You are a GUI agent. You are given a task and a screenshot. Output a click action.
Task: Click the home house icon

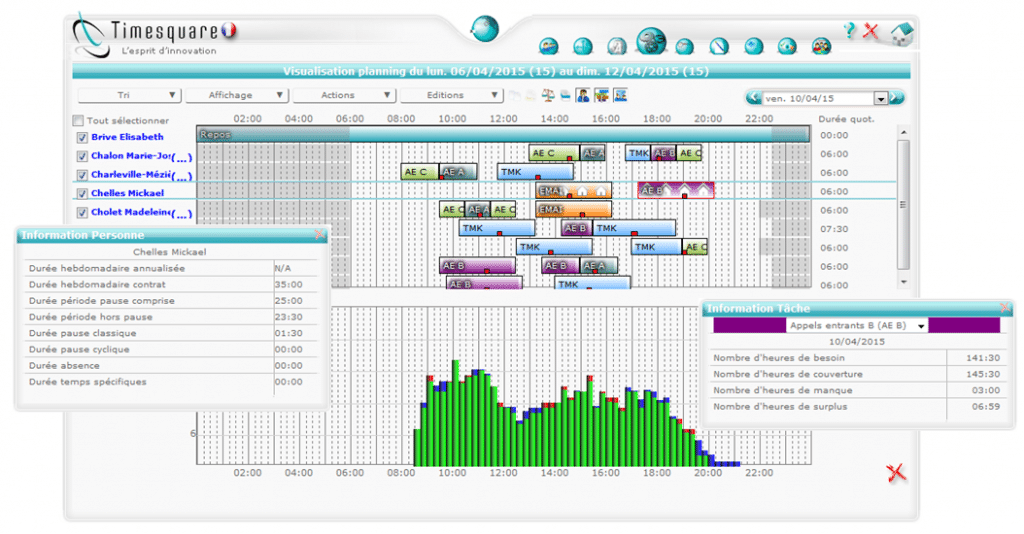pos(901,33)
